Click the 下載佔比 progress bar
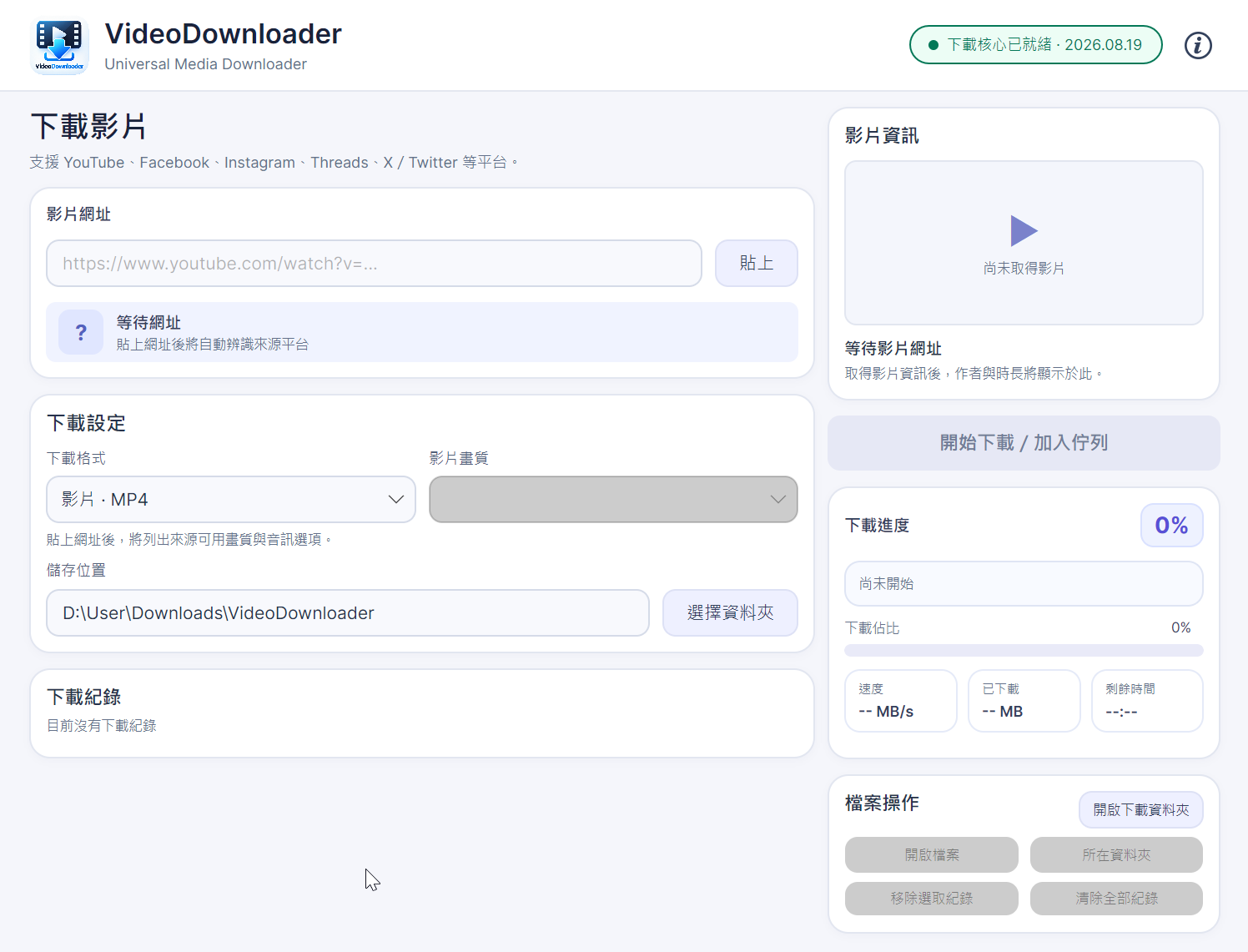Viewport: 1248px width, 952px height. 1024,650
